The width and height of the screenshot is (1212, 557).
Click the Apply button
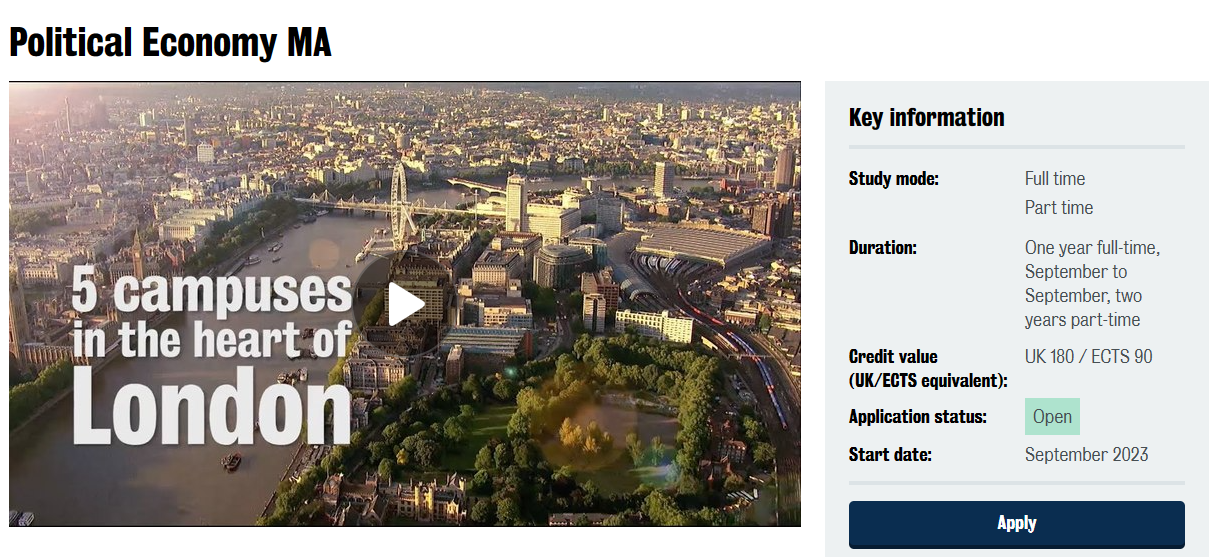pos(1016,524)
